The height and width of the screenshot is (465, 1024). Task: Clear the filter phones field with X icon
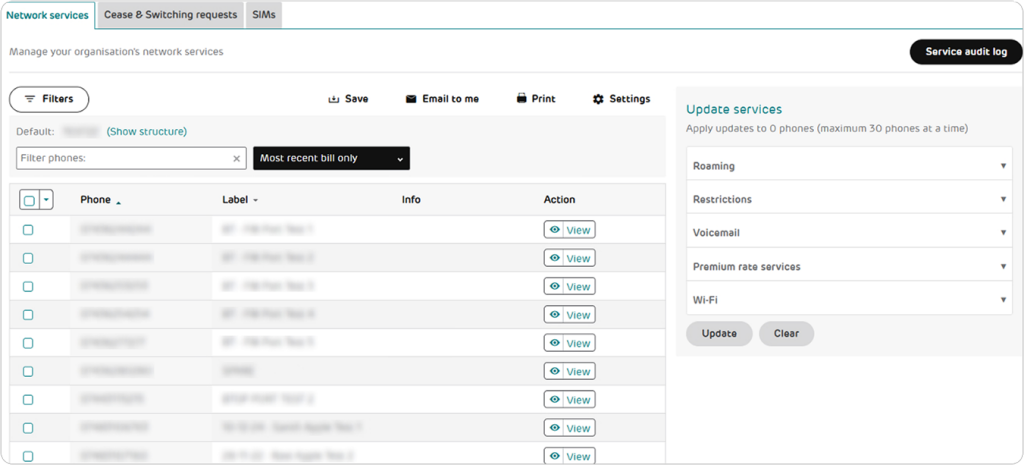click(237, 158)
